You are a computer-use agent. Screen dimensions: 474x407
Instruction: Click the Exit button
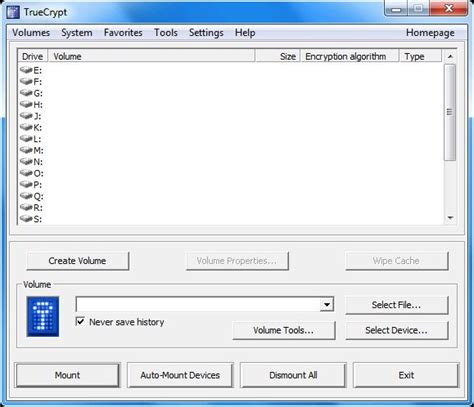pyautogui.click(x=406, y=375)
